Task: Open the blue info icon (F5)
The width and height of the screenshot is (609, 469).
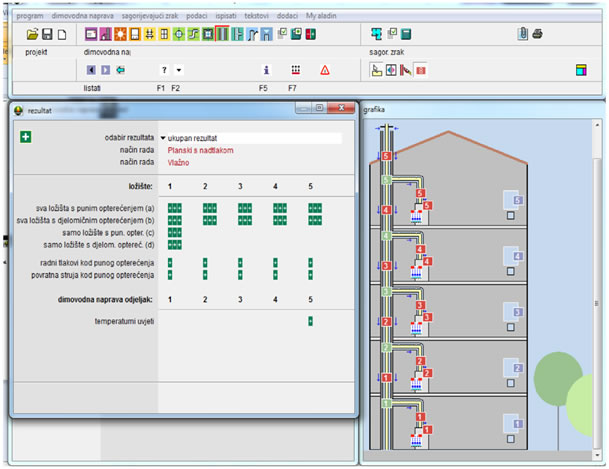Action: (266, 70)
